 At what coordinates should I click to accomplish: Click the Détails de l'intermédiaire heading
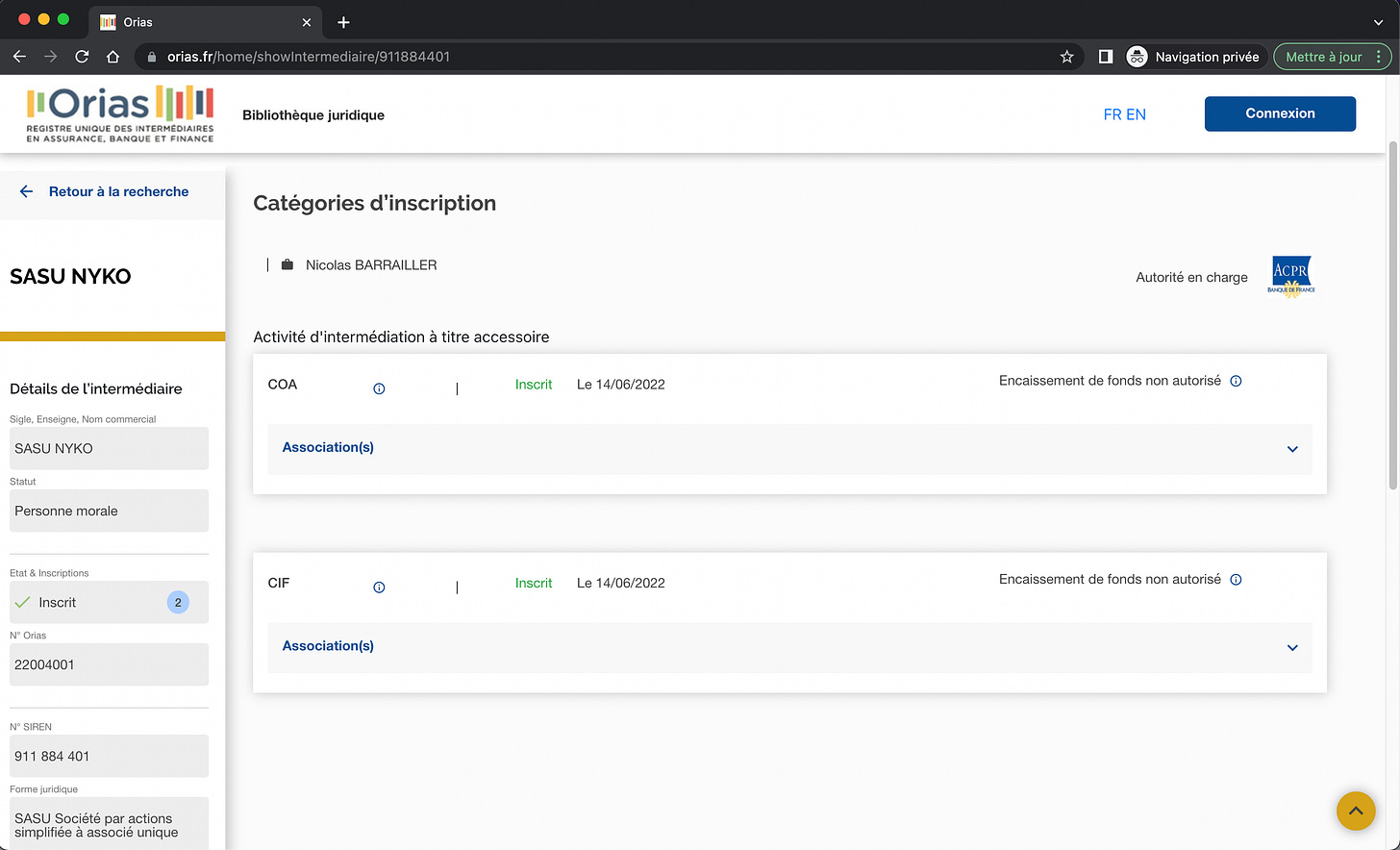(96, 388)
